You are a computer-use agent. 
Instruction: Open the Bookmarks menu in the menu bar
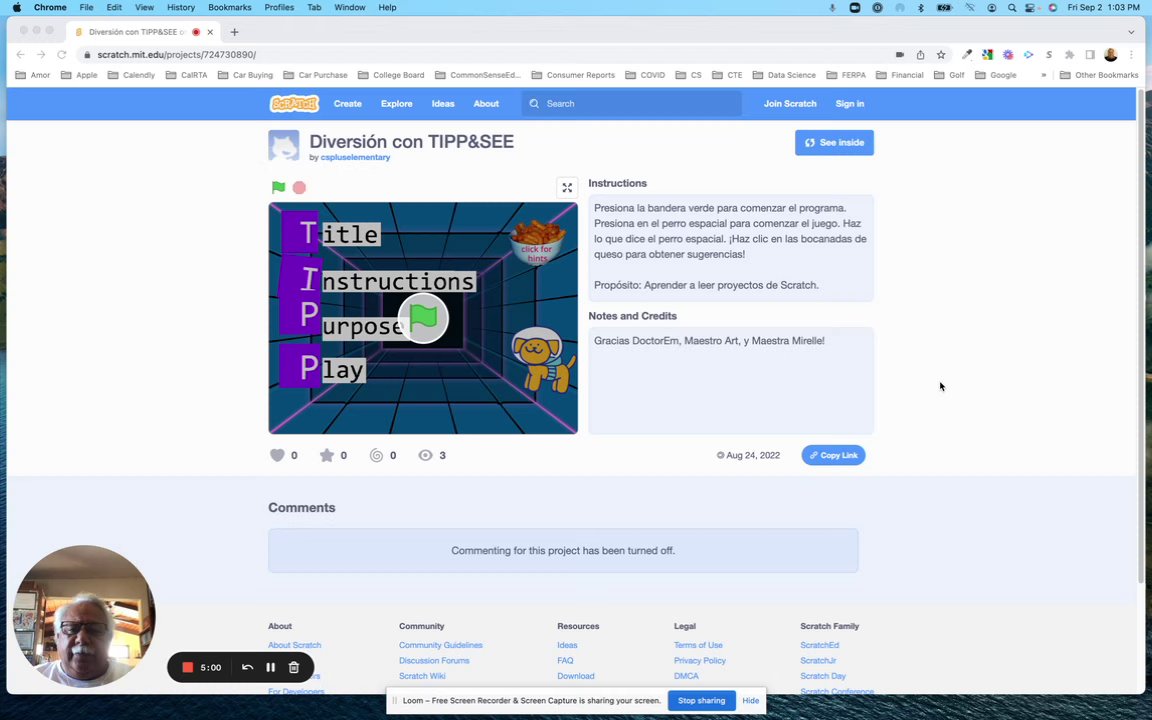pyautogui.click(x=229, y=7)
